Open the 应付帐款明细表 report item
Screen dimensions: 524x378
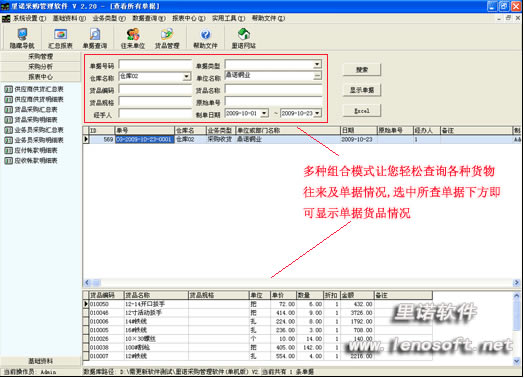coord(31,150)
